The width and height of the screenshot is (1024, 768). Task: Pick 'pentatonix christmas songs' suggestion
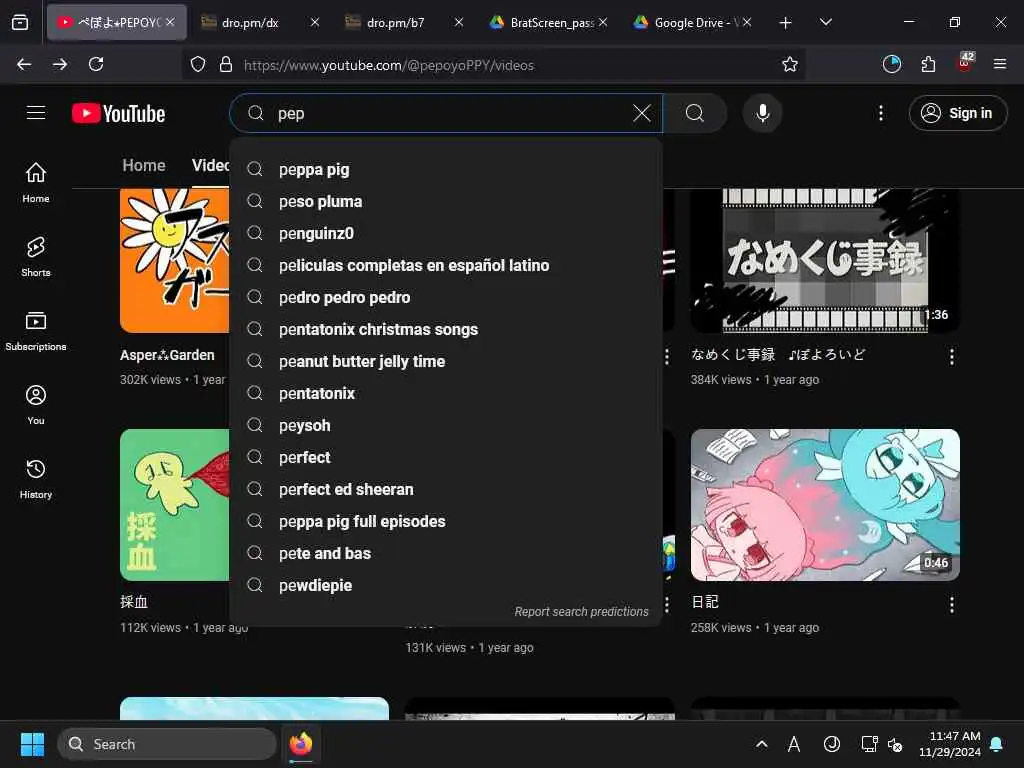(446, 330)
